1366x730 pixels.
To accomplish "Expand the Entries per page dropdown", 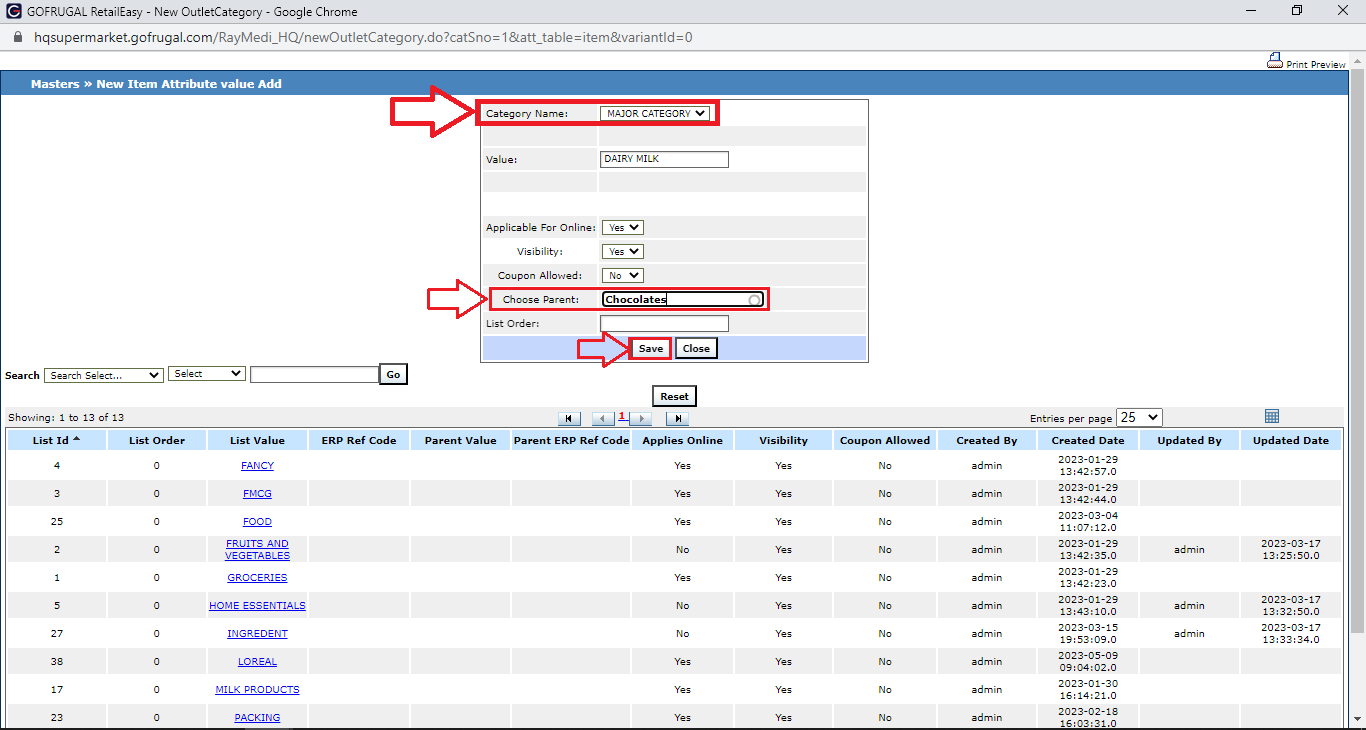I will click(1139, 418).
